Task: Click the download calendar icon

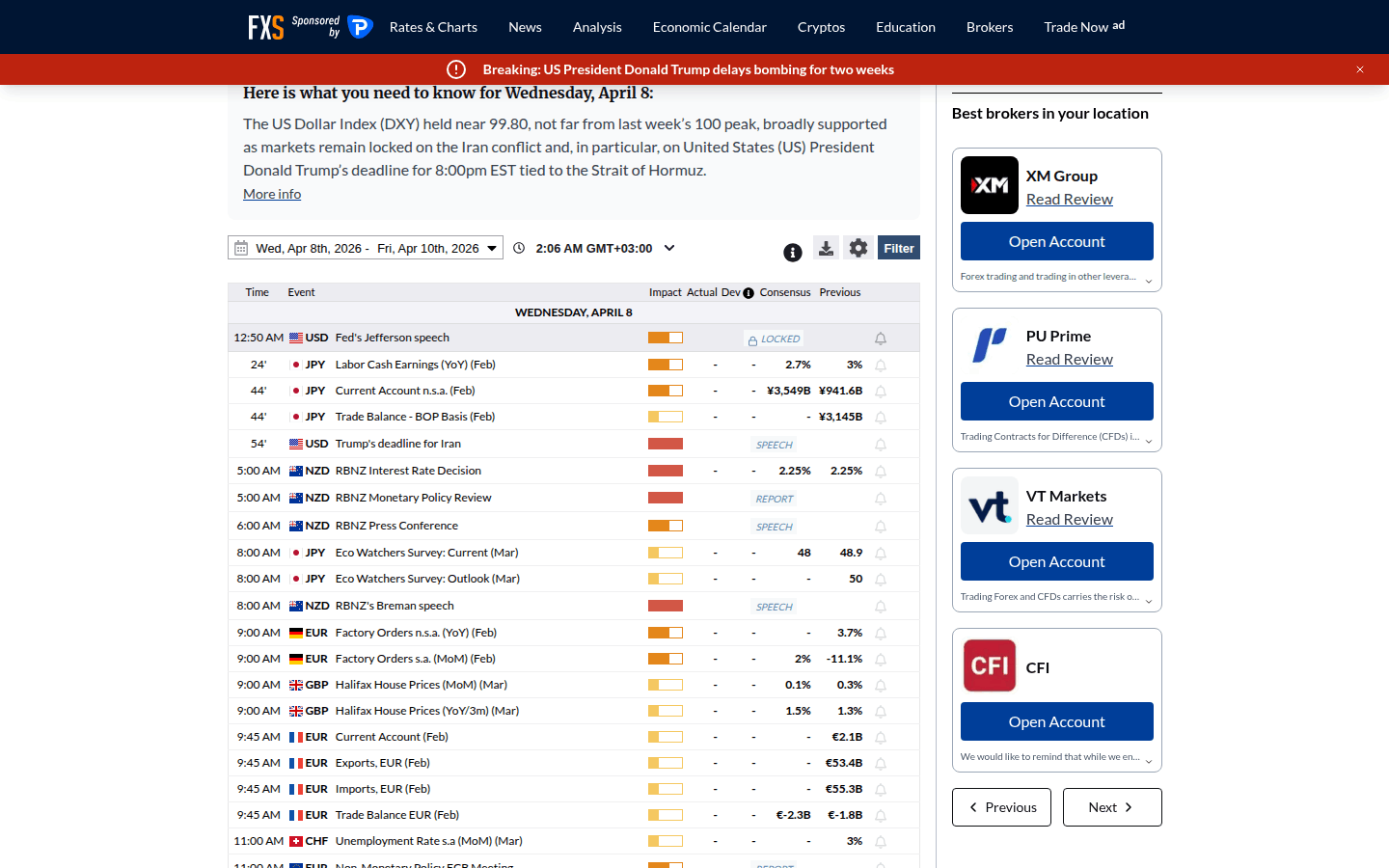Action: pyautogui.click(x=826, y=248)
